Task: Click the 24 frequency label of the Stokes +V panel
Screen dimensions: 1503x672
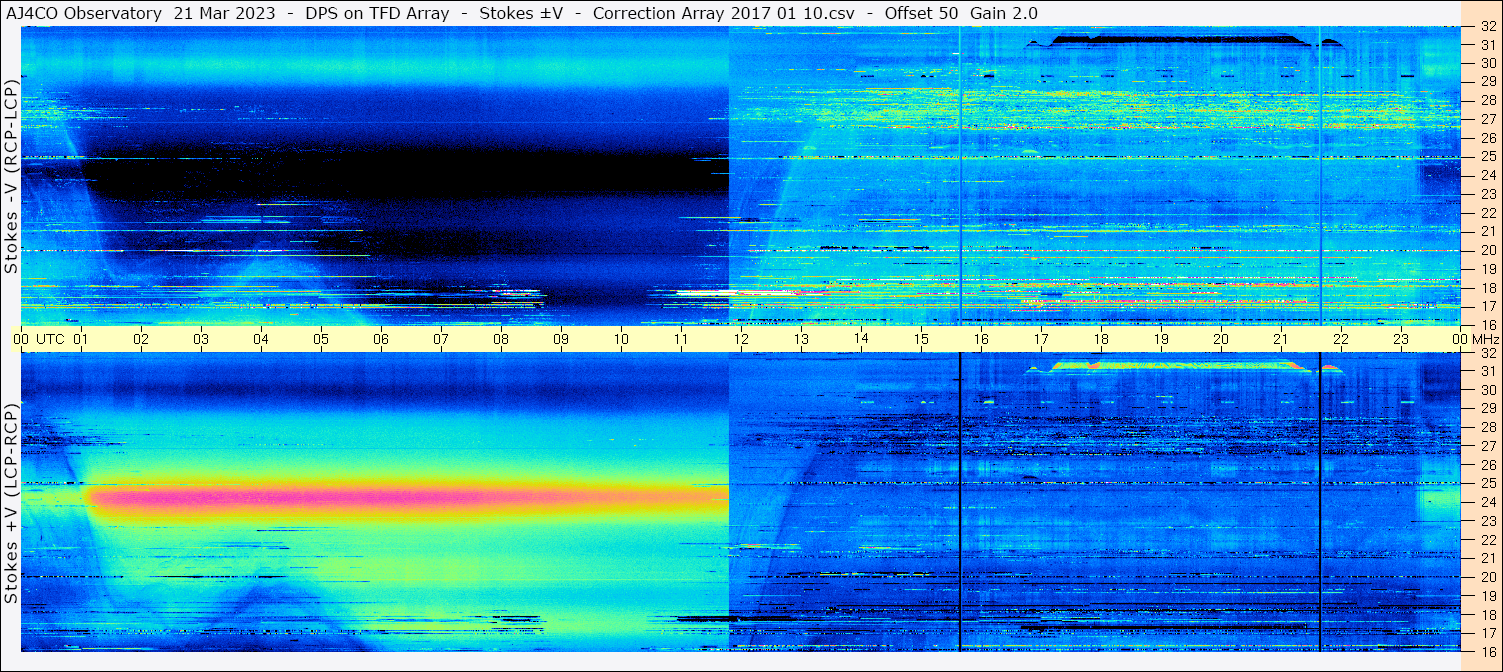Action: (x=1487, y=502)
